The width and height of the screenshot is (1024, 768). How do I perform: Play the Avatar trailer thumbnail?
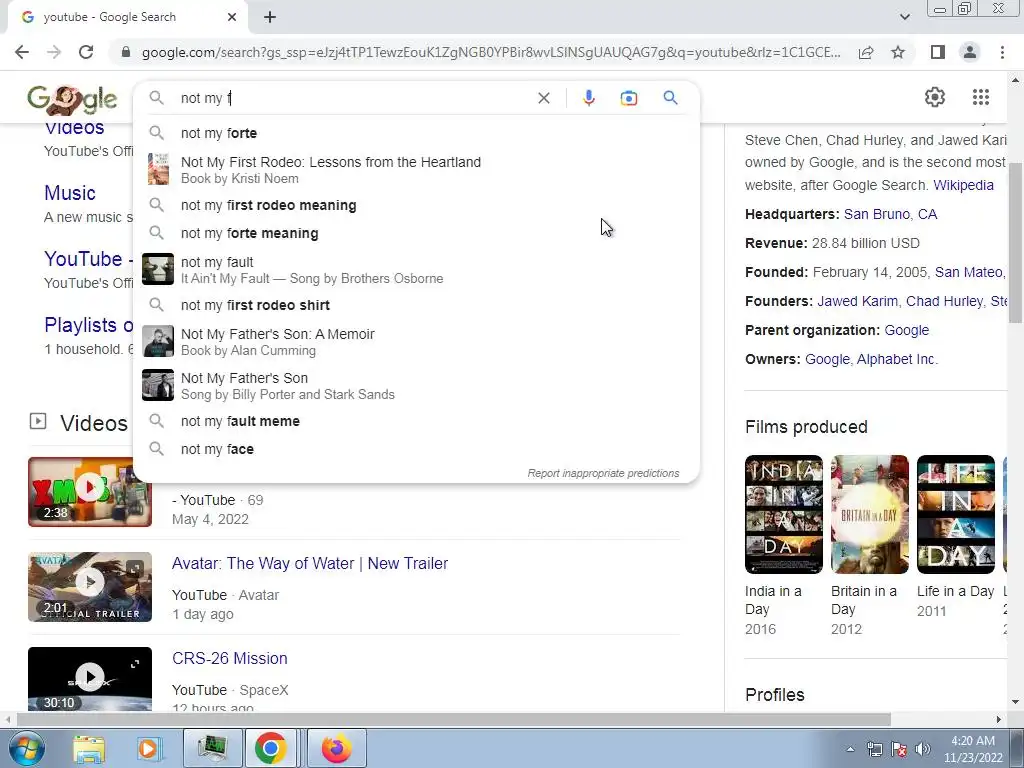click(90, 586)
